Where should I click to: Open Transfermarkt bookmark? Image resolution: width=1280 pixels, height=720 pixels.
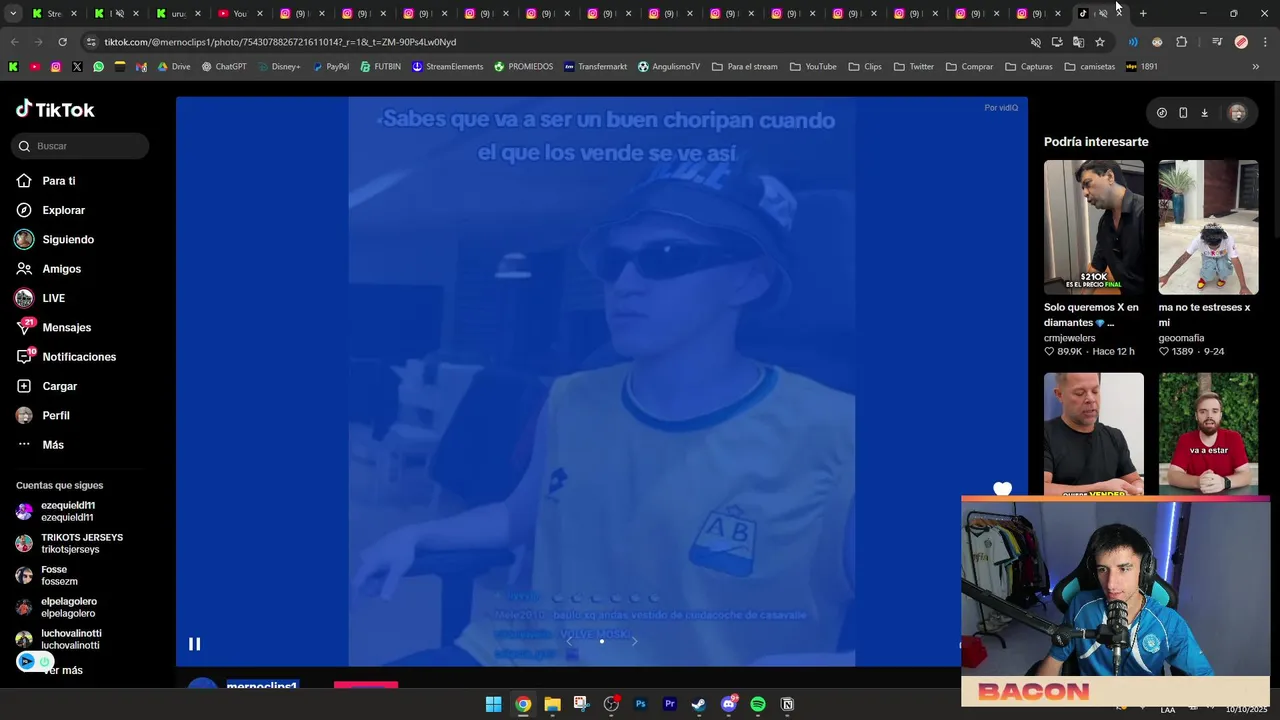coord(595,67)
